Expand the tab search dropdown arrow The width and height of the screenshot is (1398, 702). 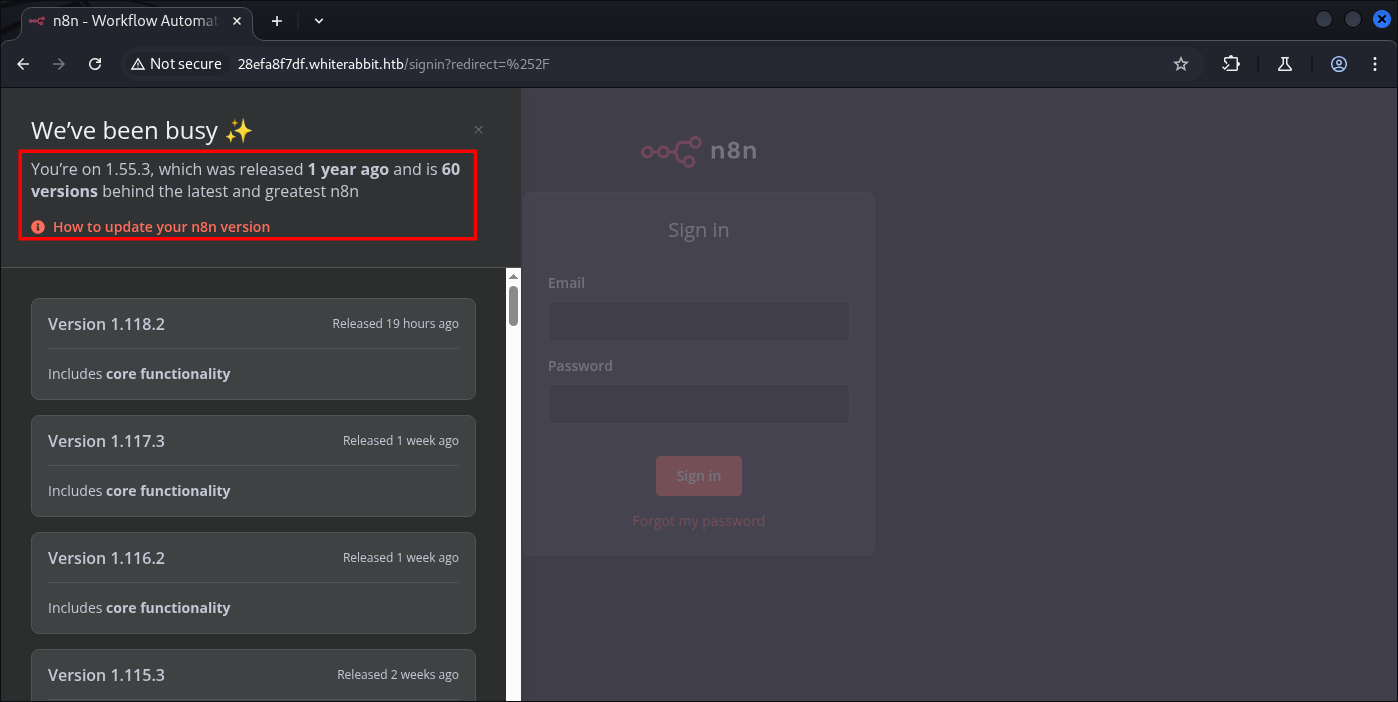319,20
